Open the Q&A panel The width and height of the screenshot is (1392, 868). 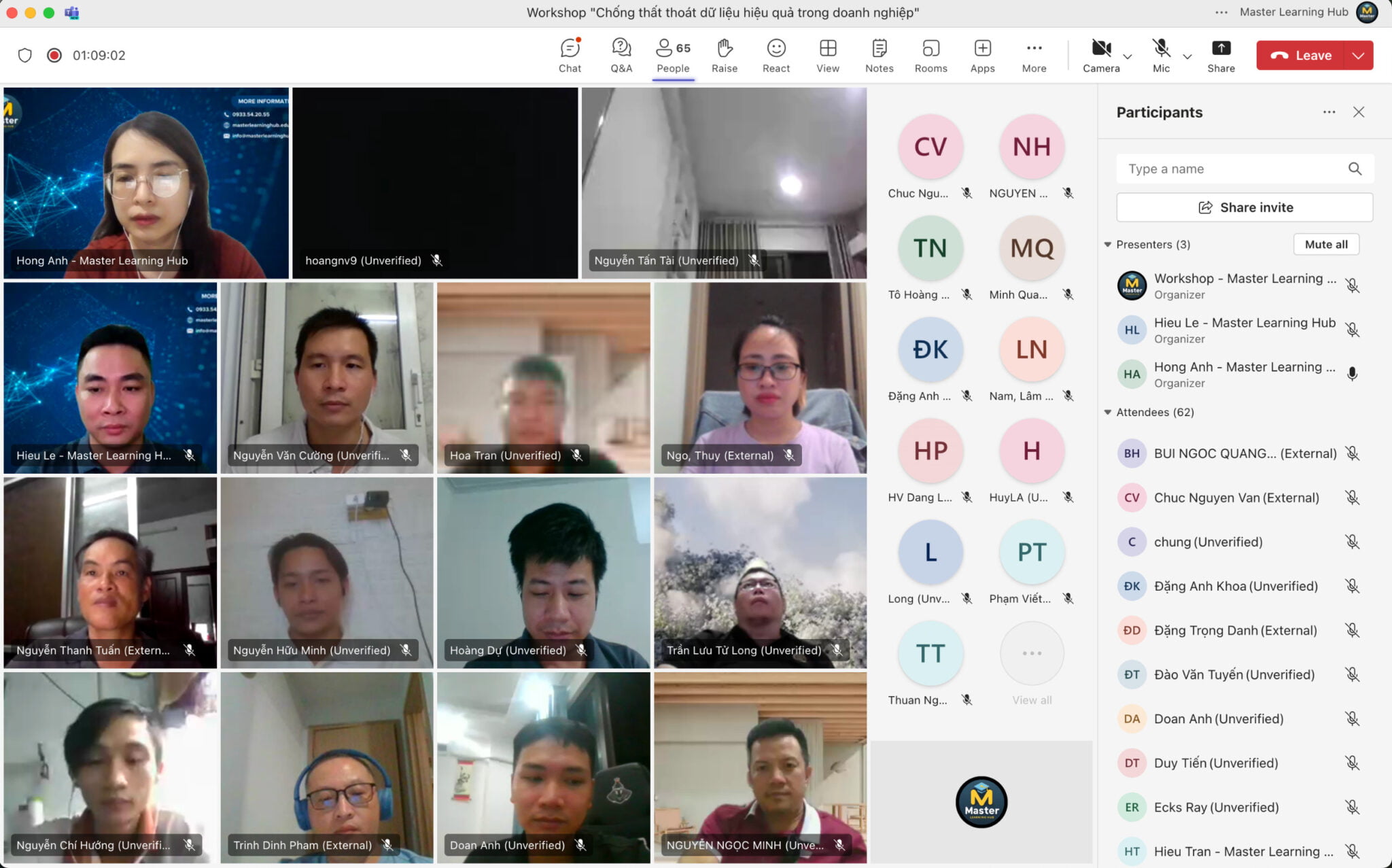(621, 55)
